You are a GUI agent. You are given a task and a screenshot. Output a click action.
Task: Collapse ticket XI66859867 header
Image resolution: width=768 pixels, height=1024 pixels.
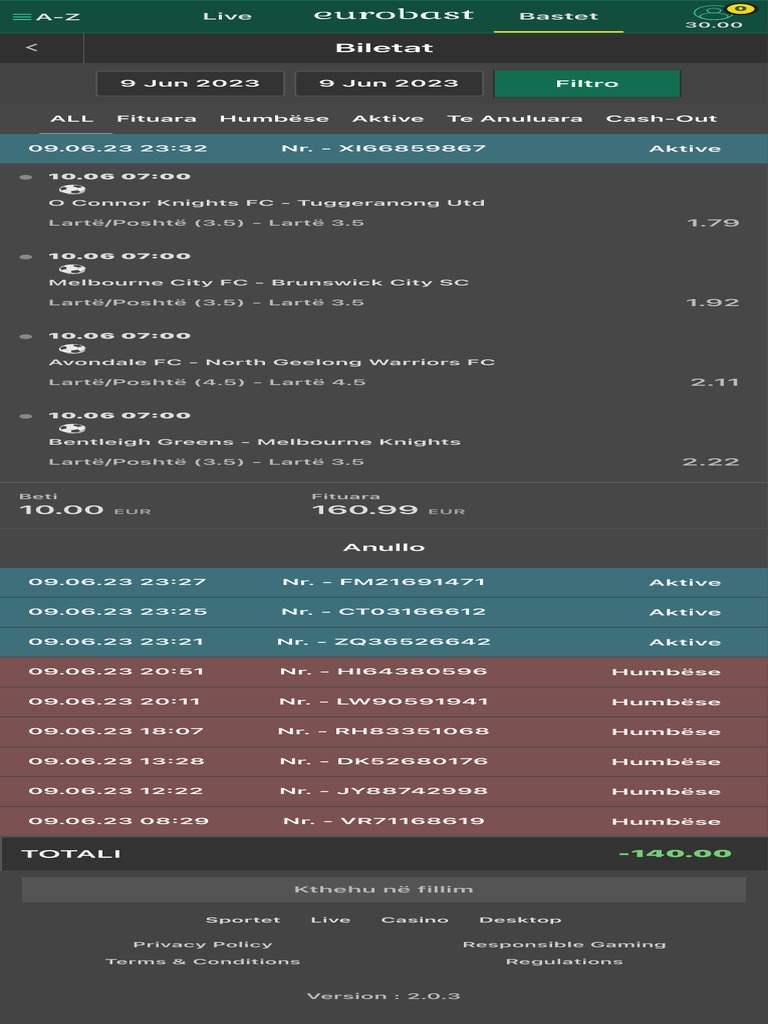[x=384, y=148]
